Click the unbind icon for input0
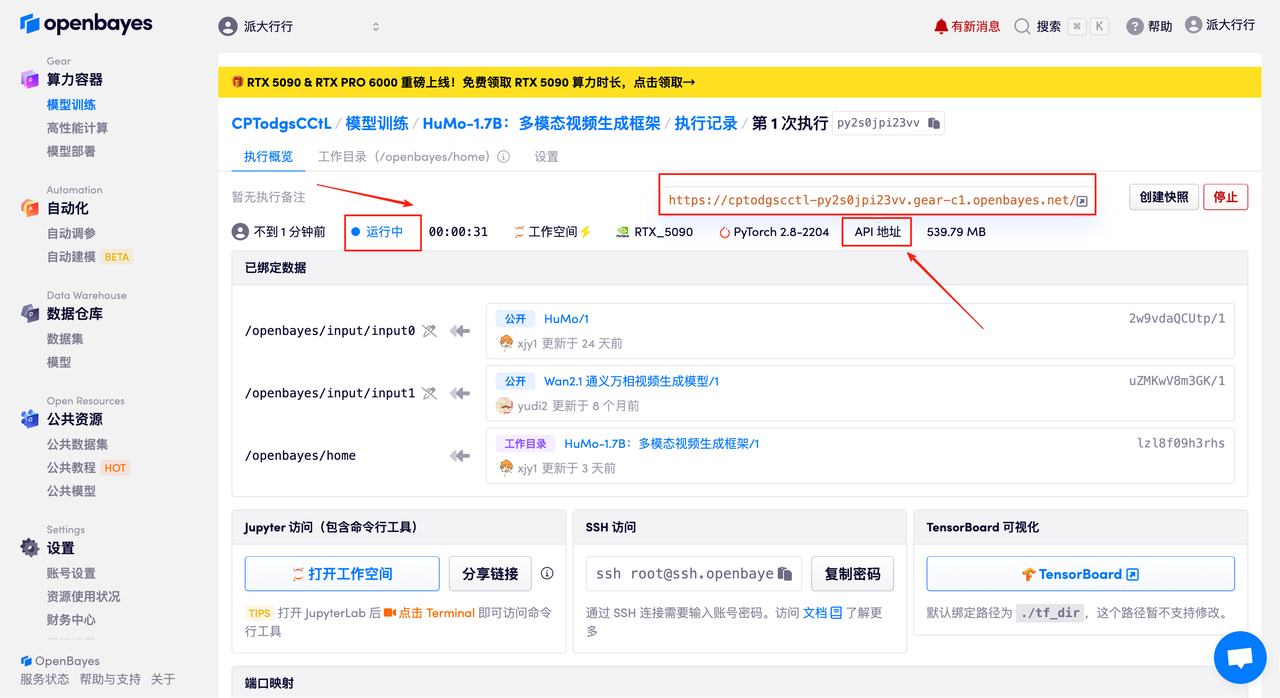The width and height of the screenshot is (1280, 698). (x=429, y=331)
